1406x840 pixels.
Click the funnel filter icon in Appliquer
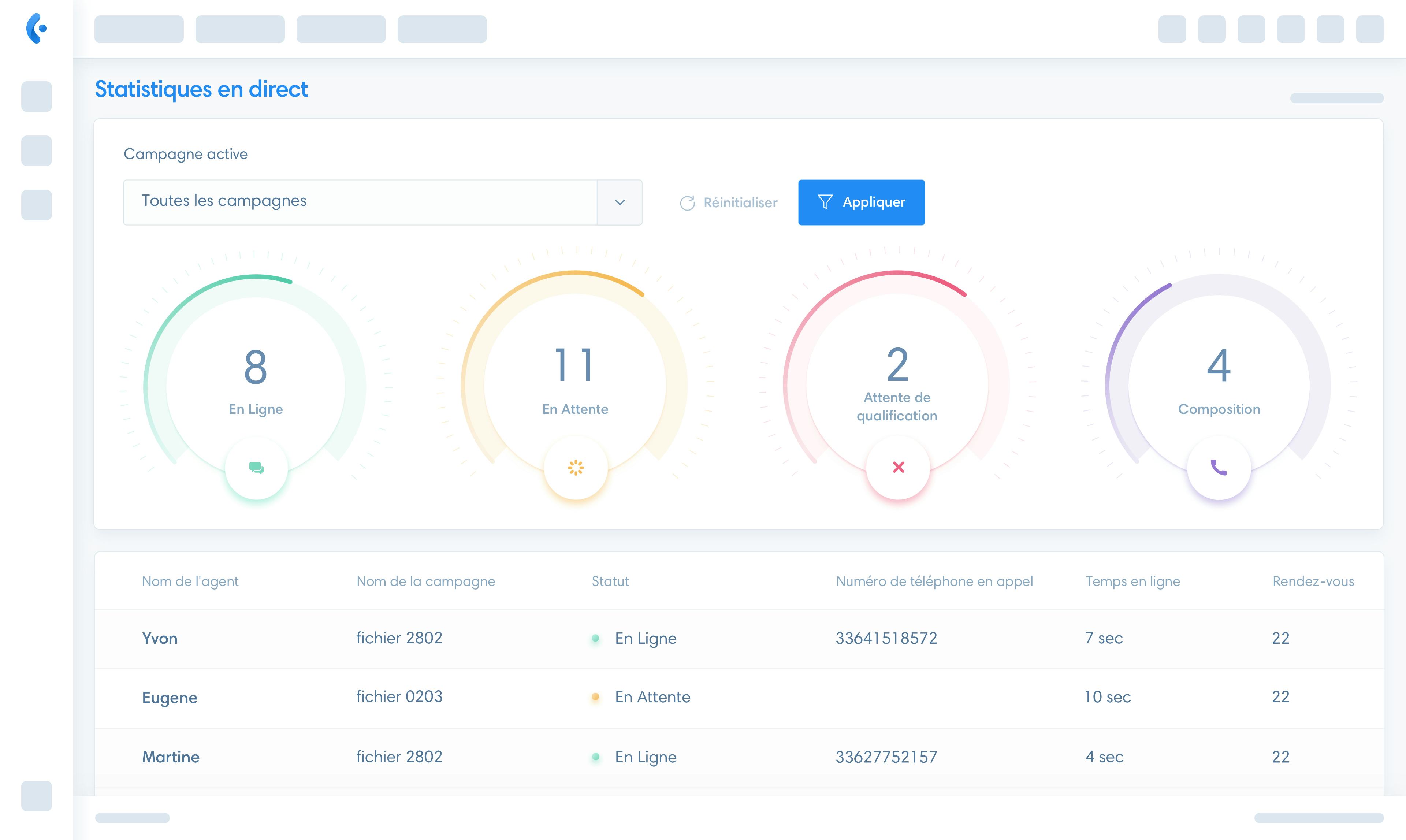click(x=825, y=202)
